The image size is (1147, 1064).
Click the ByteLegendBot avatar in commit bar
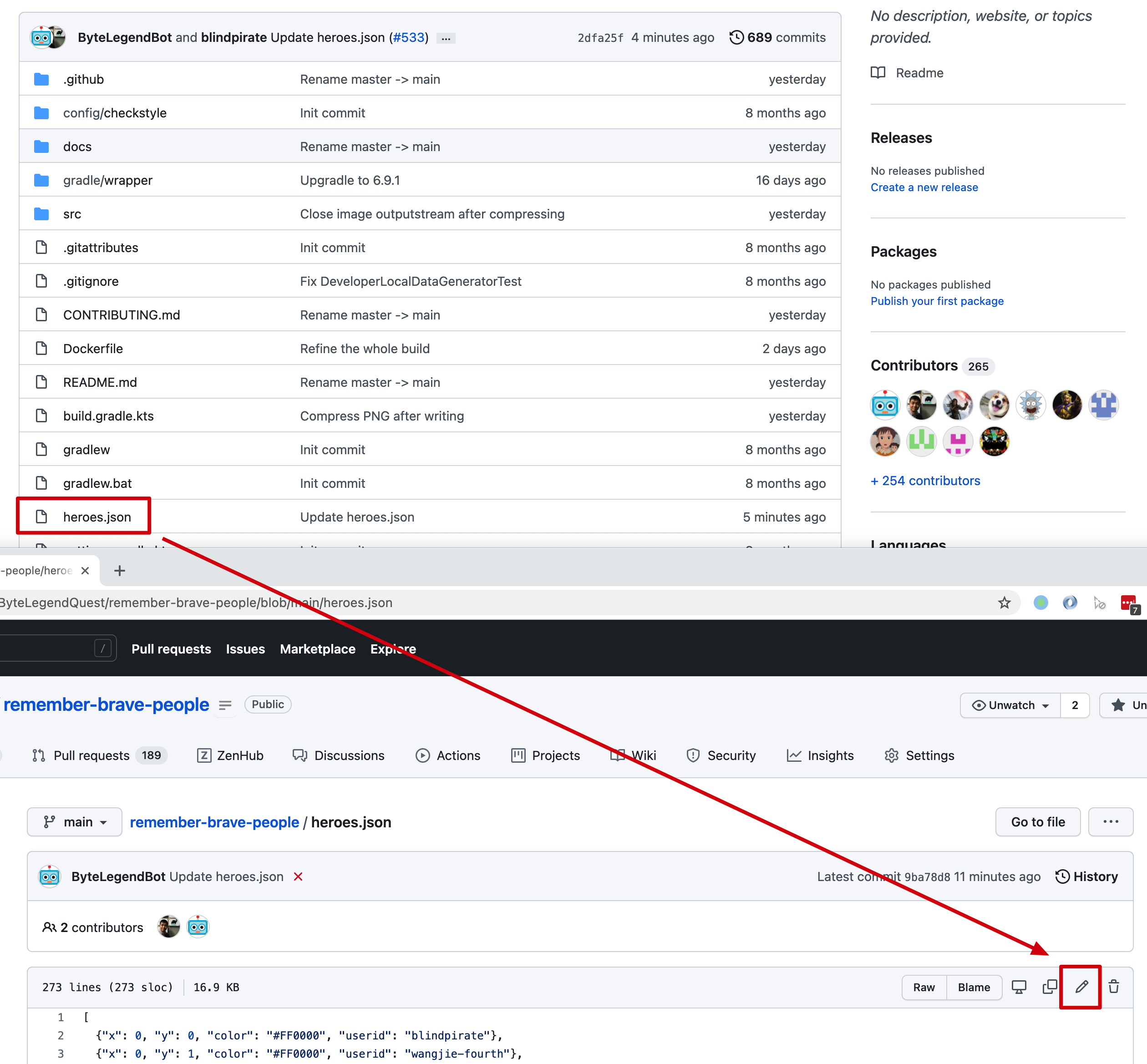point(50,877)
